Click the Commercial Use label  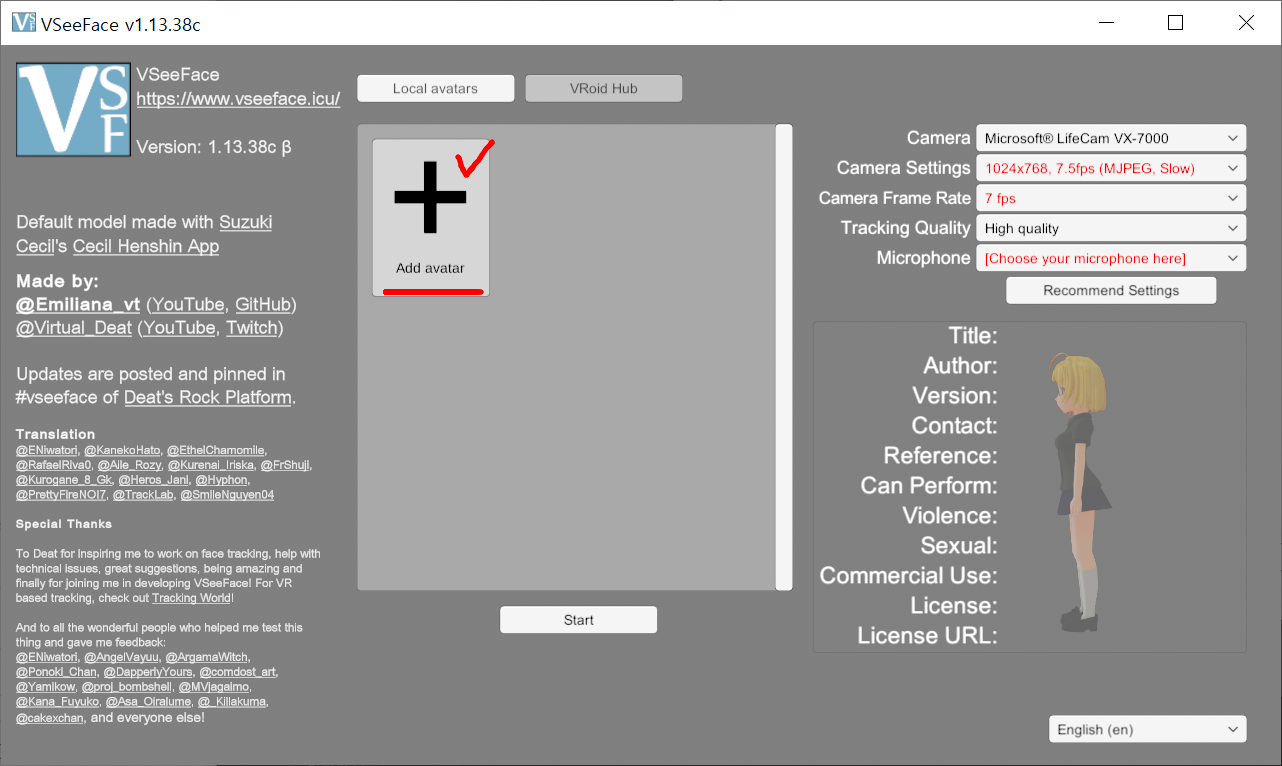click(x=908, y=576)
